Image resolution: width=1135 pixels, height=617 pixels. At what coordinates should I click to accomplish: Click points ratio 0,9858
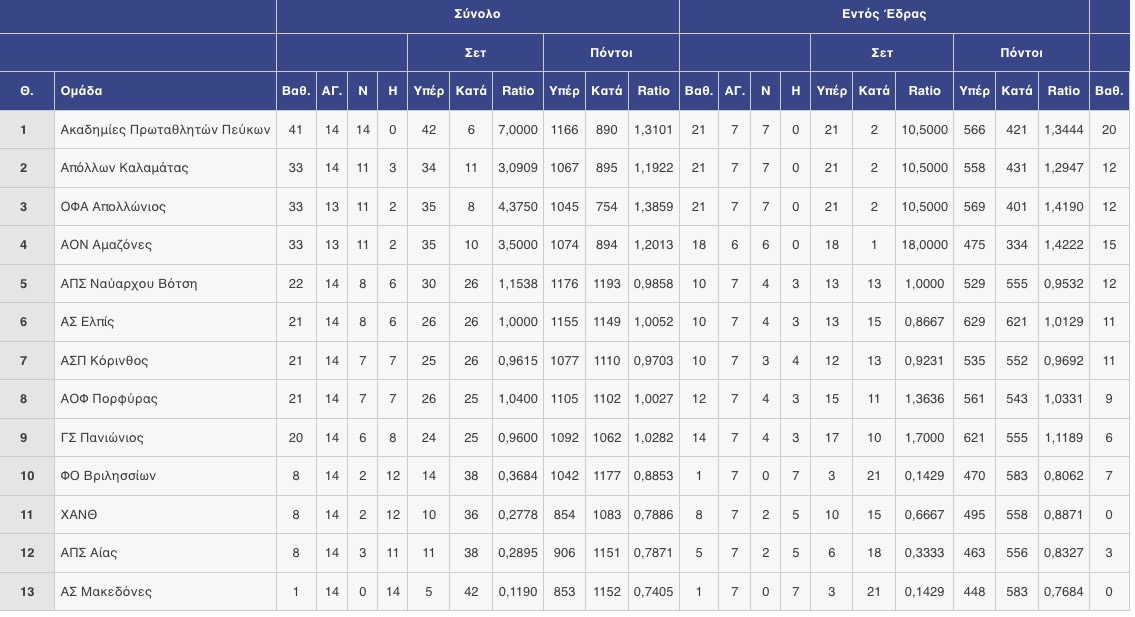tap(653, 283)
